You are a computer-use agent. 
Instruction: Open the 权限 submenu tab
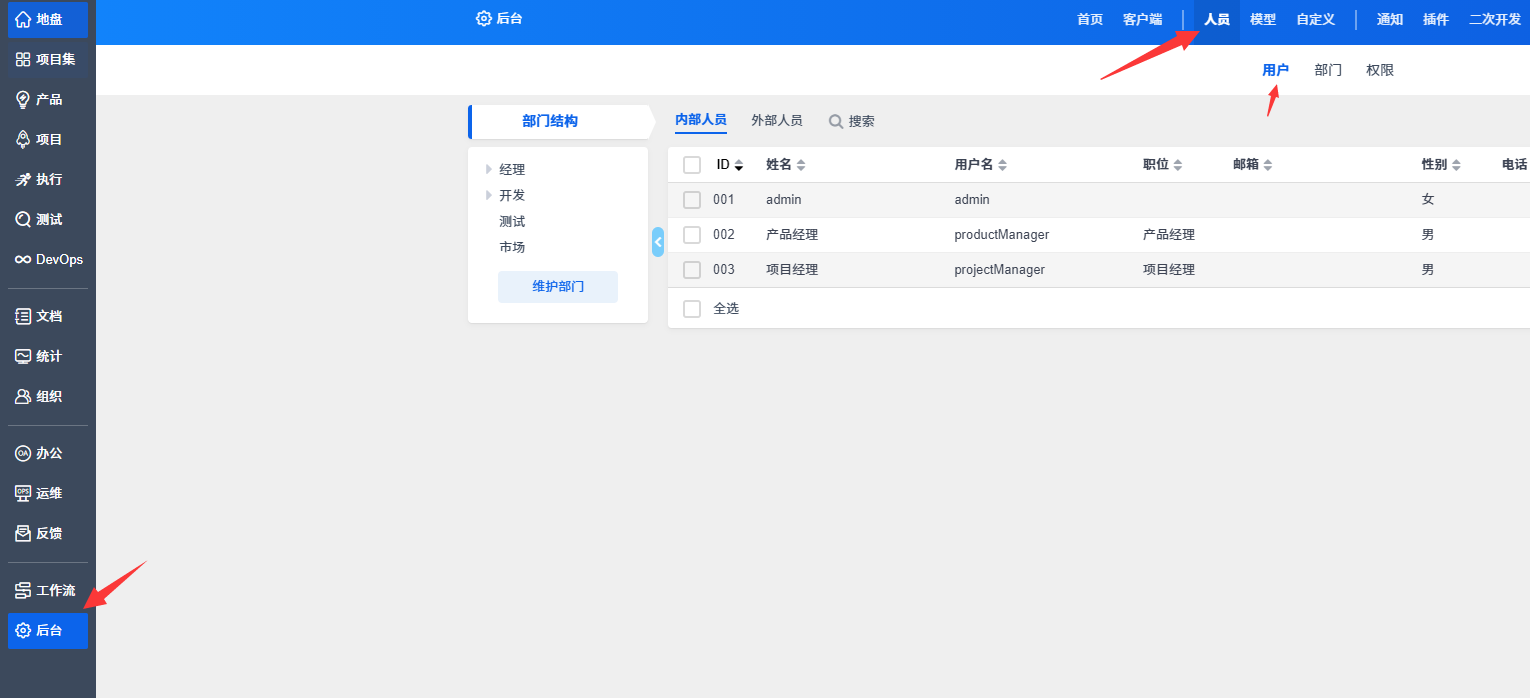coord(1380,70)
